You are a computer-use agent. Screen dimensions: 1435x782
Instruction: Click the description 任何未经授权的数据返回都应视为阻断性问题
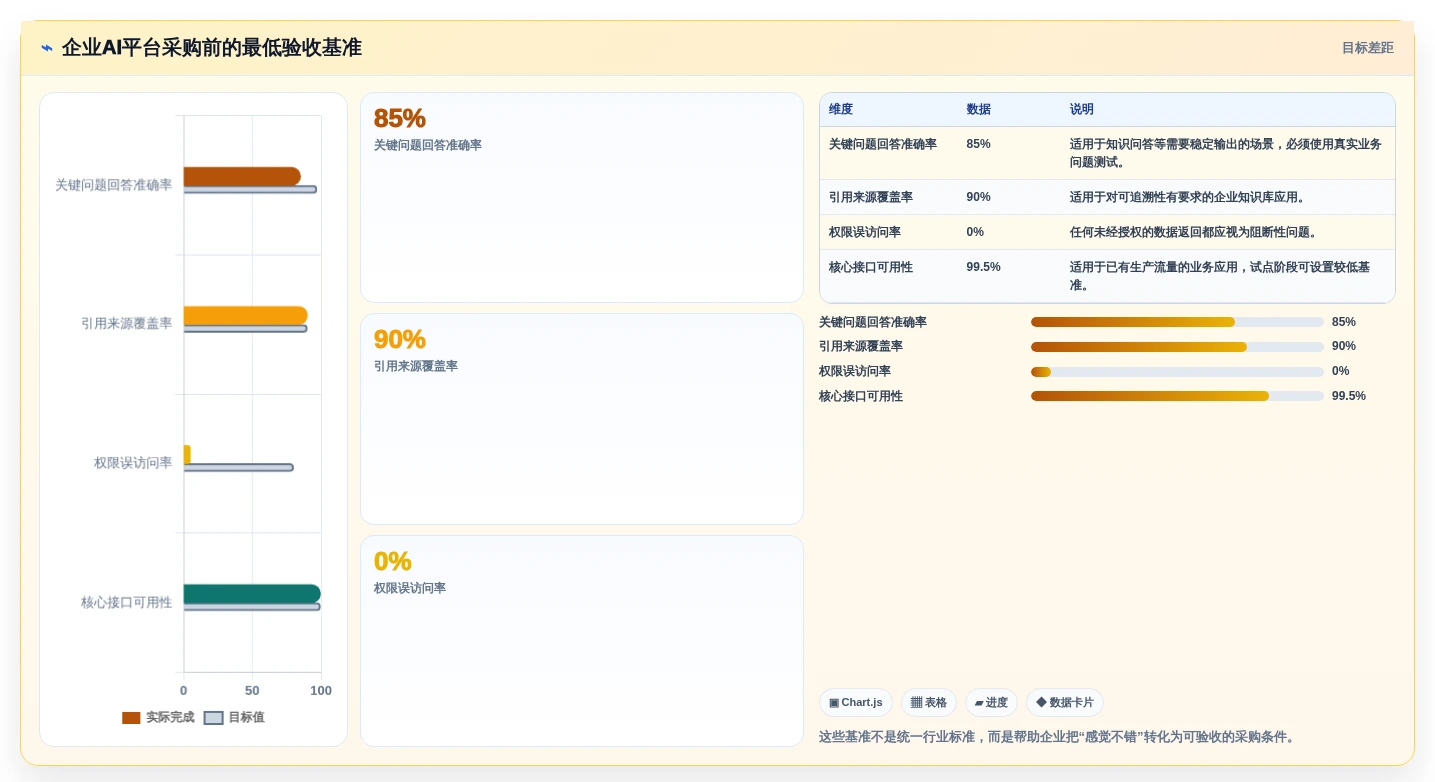[x=1195, y=232]
